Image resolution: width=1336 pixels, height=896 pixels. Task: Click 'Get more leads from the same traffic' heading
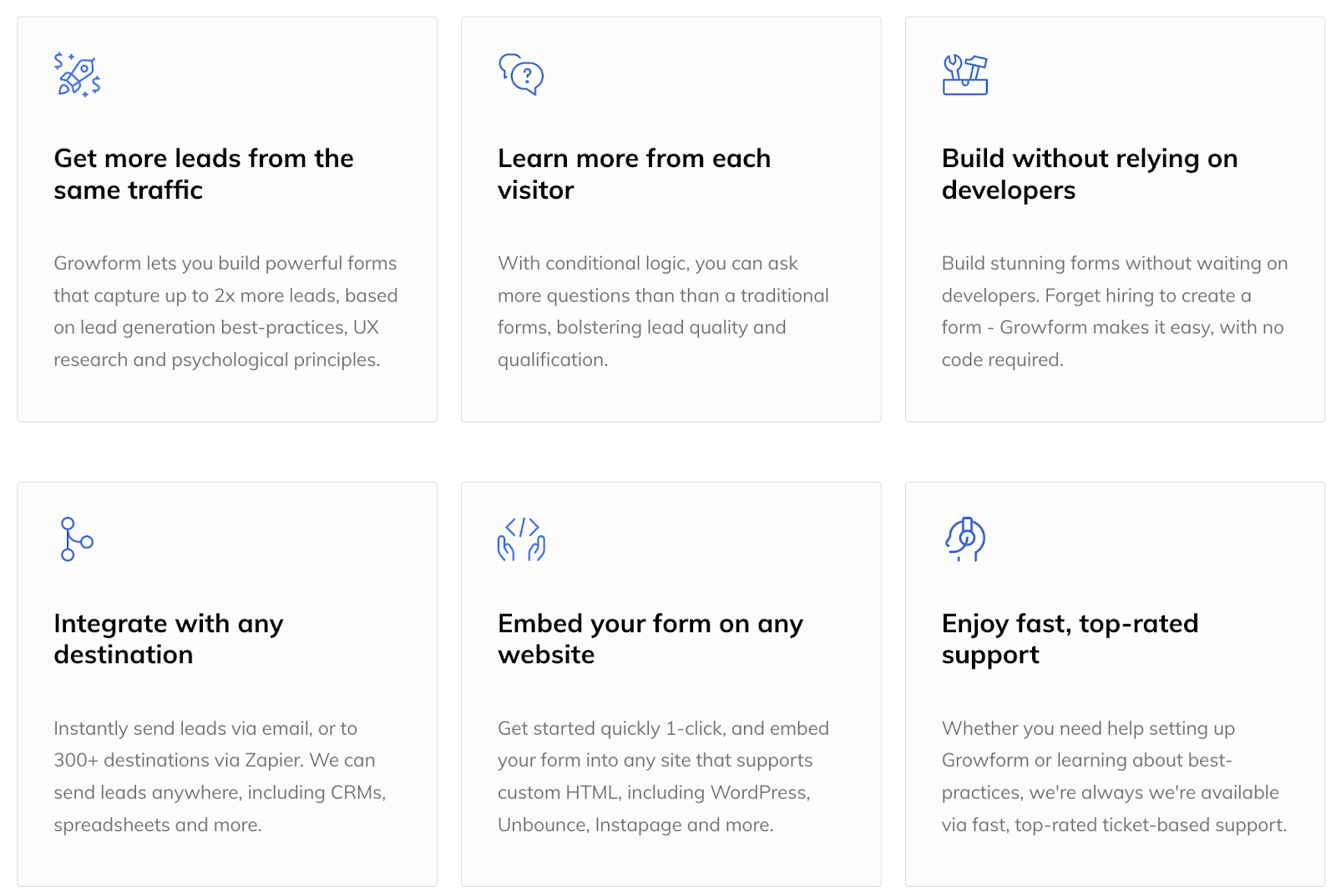coord(204,174)
